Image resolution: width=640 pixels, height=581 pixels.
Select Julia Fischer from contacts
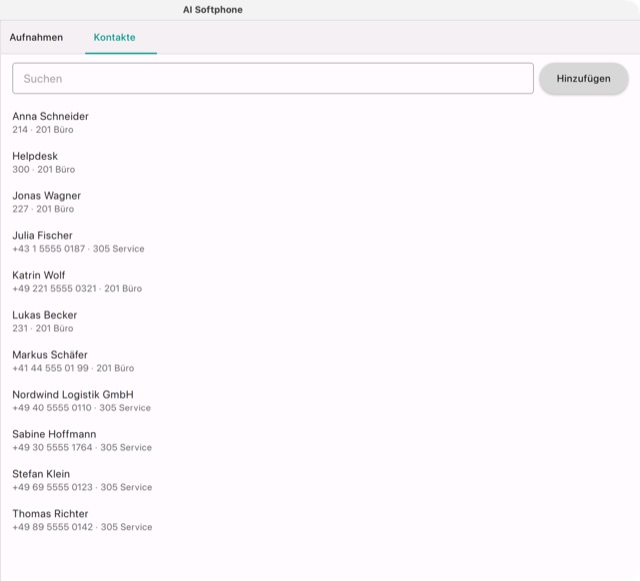coord(320,242)
